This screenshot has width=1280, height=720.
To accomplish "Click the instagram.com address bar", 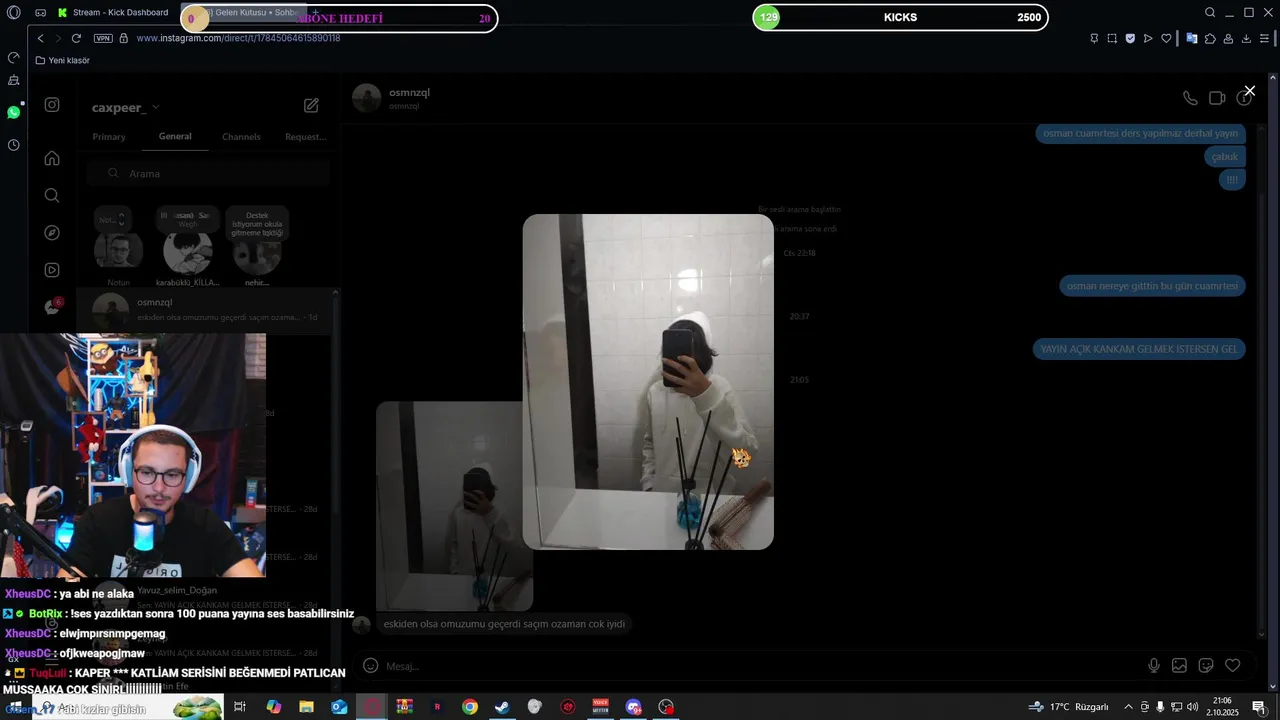I will coord(238,38).
